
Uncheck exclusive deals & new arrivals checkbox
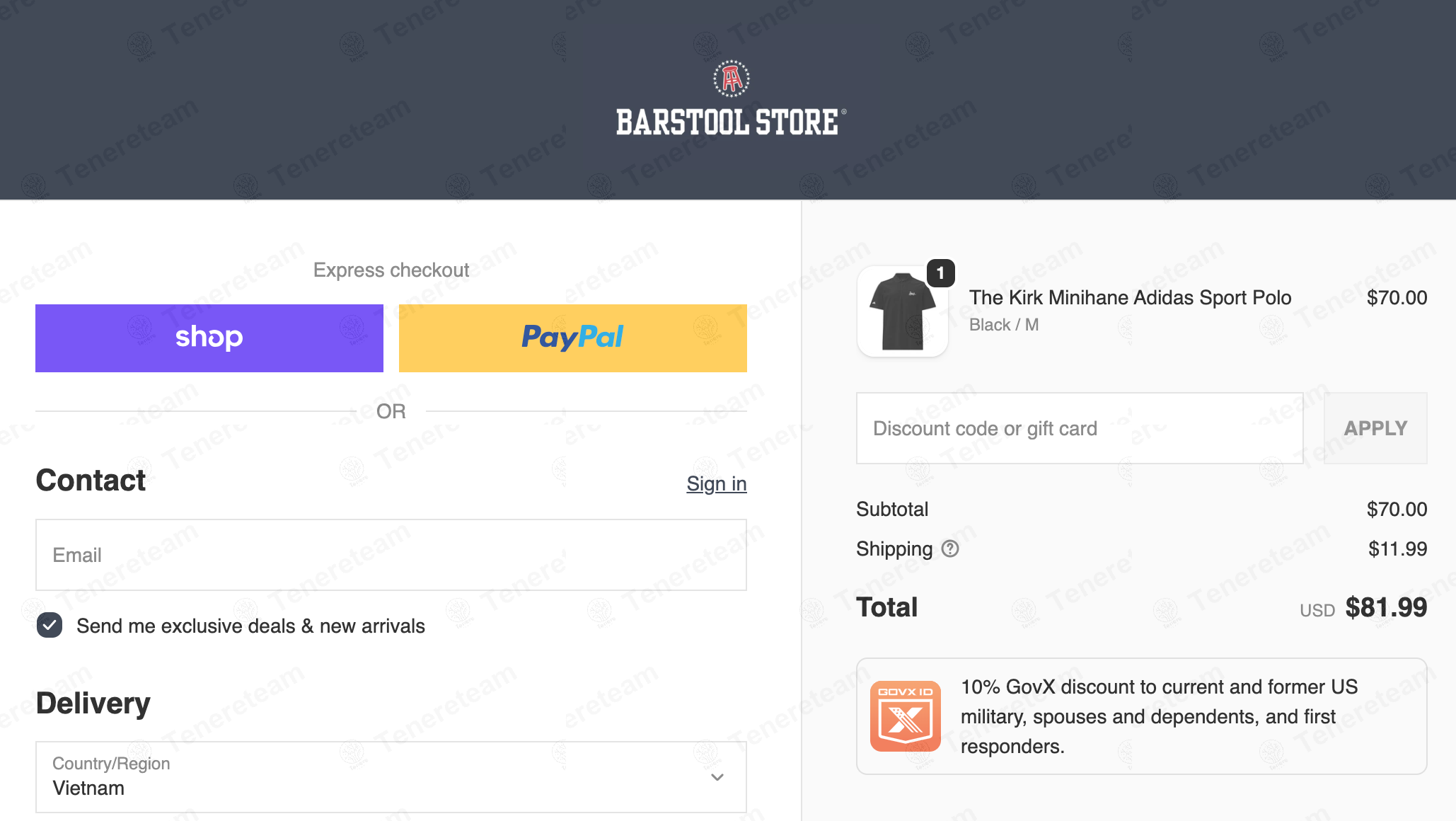click(50, 626)
